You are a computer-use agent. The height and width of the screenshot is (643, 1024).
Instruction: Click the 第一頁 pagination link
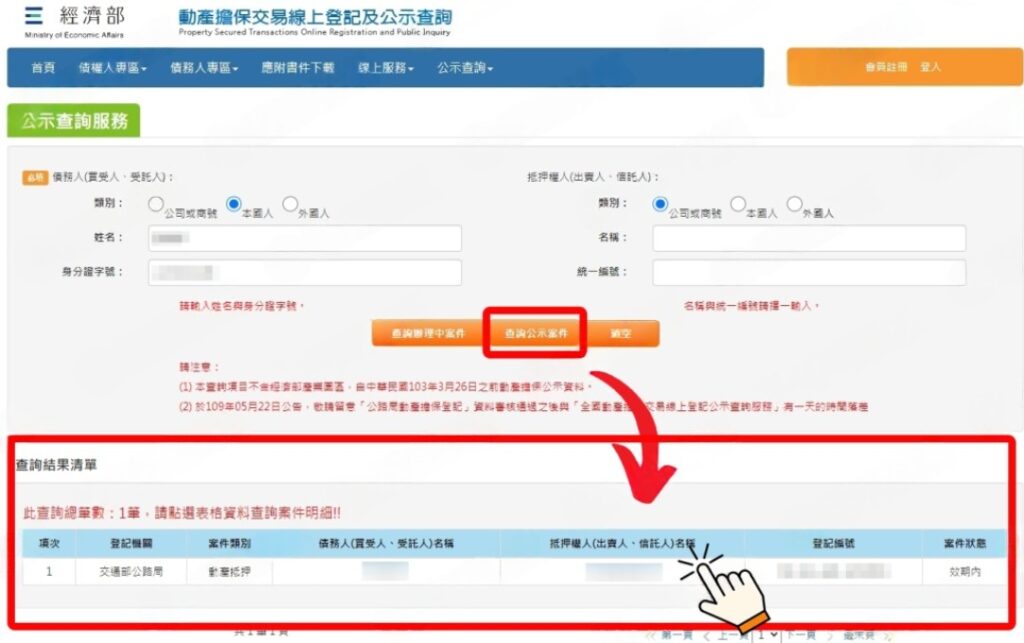pyautogui.click(x=676, y=635)
